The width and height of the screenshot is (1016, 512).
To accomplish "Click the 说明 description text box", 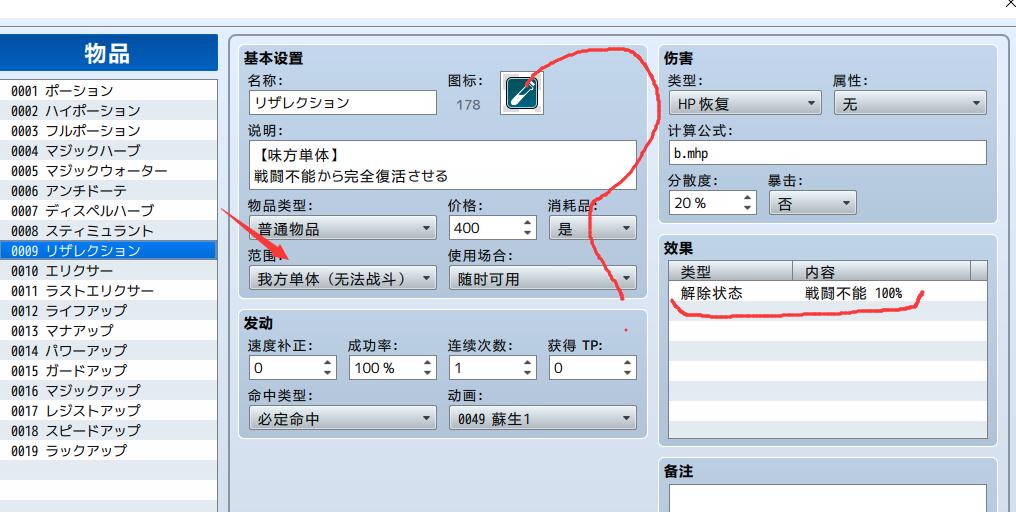I will pyautogui.click(x=443, y=165).
